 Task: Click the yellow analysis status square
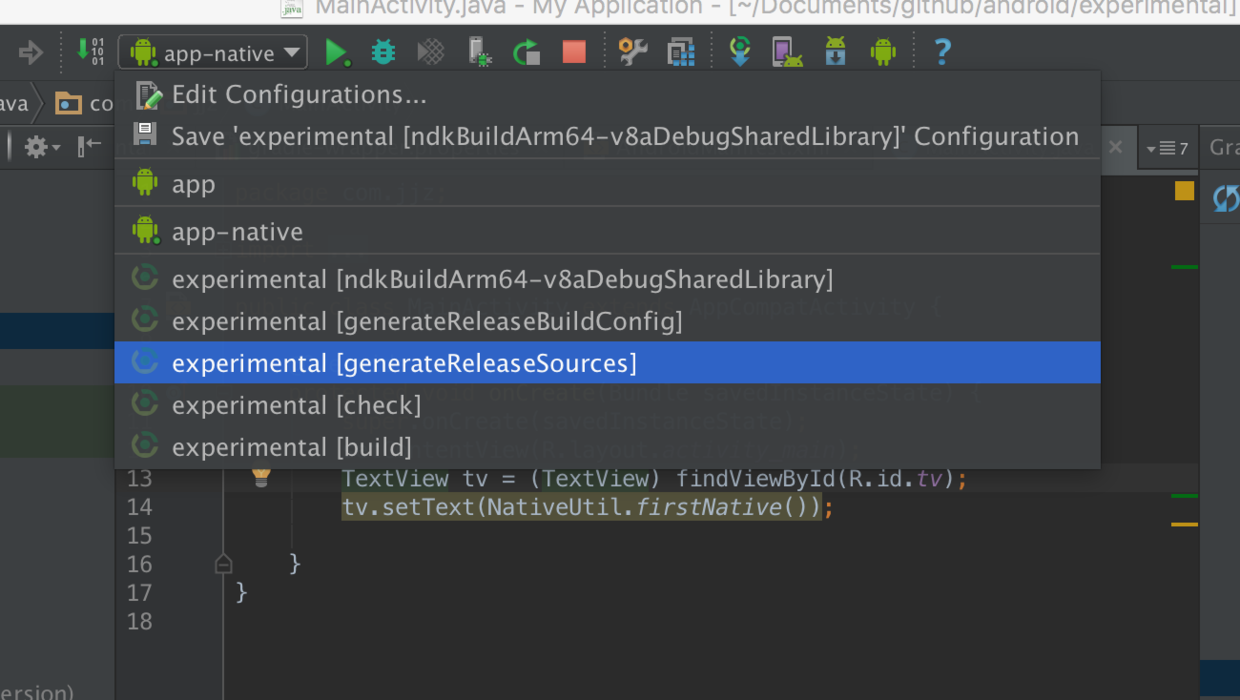point(1184,190)
